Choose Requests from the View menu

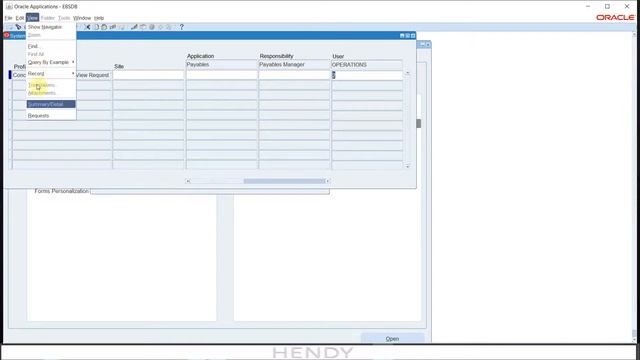(51, 116)
